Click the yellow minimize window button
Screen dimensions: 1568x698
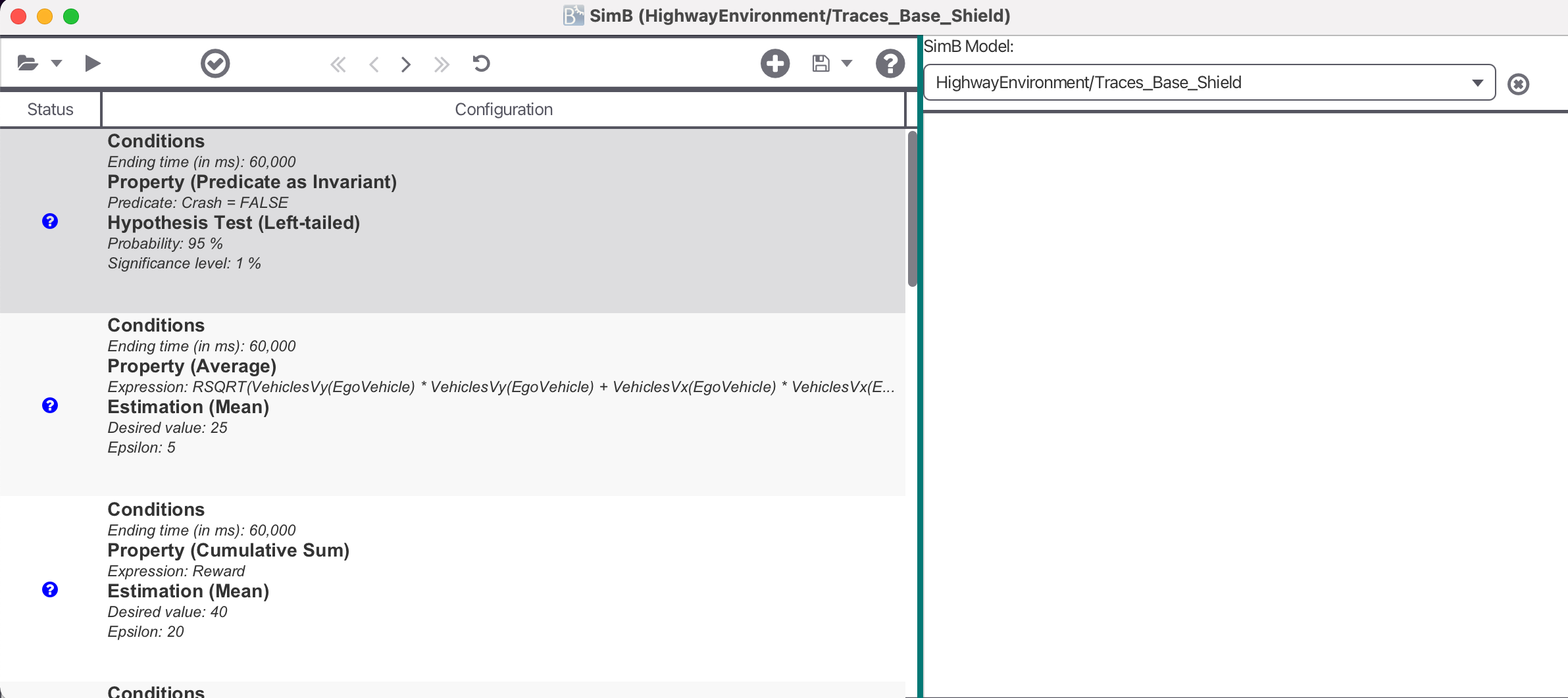(45, 16)
